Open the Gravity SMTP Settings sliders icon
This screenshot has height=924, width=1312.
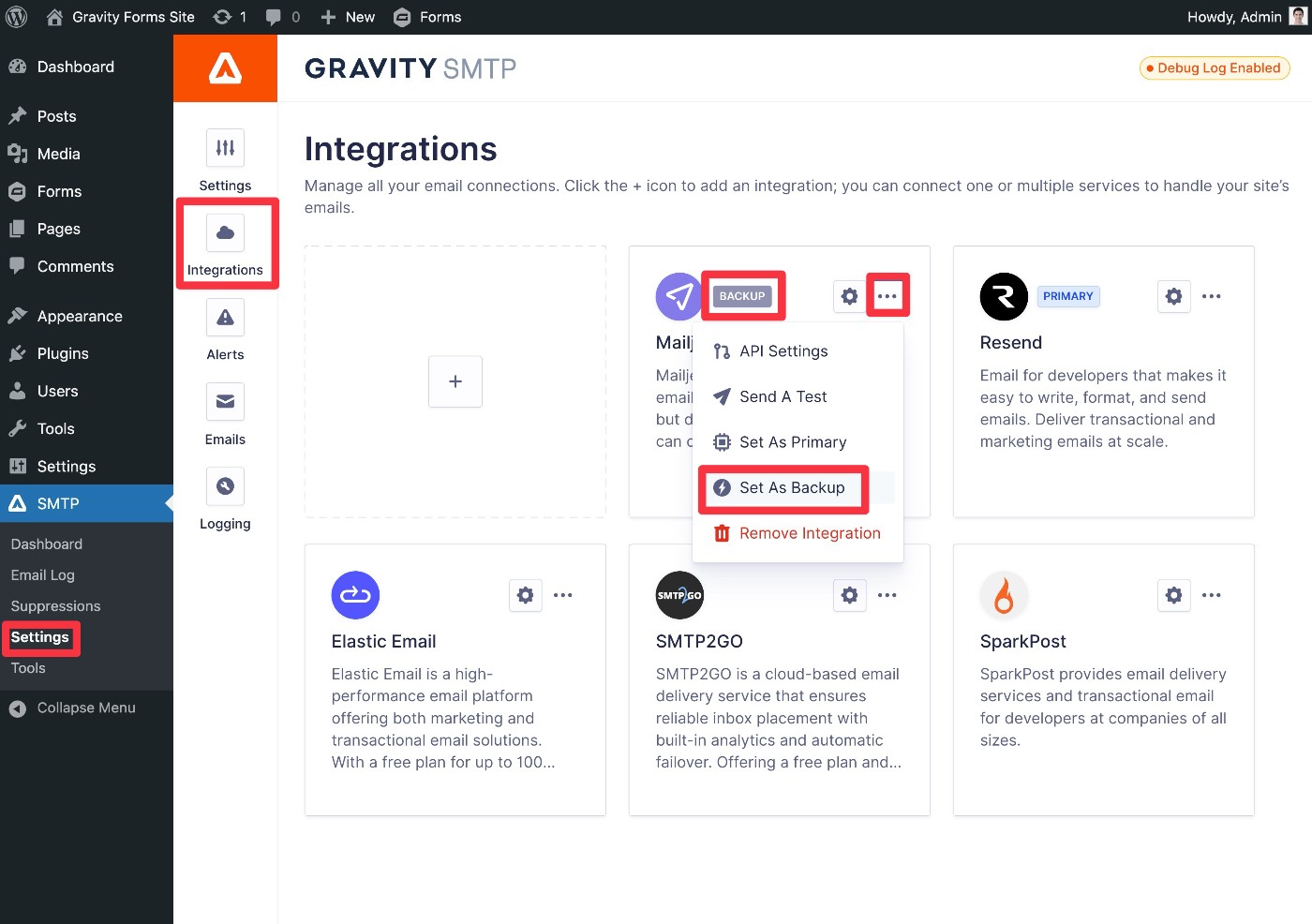[225, 148]
